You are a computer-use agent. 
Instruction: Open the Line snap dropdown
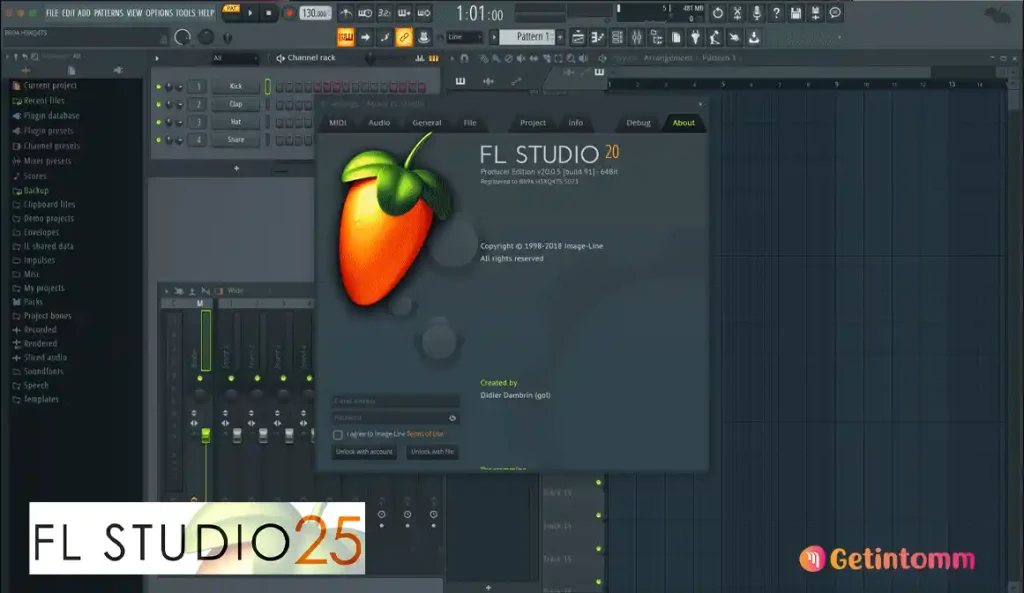(x=464, y=37)
